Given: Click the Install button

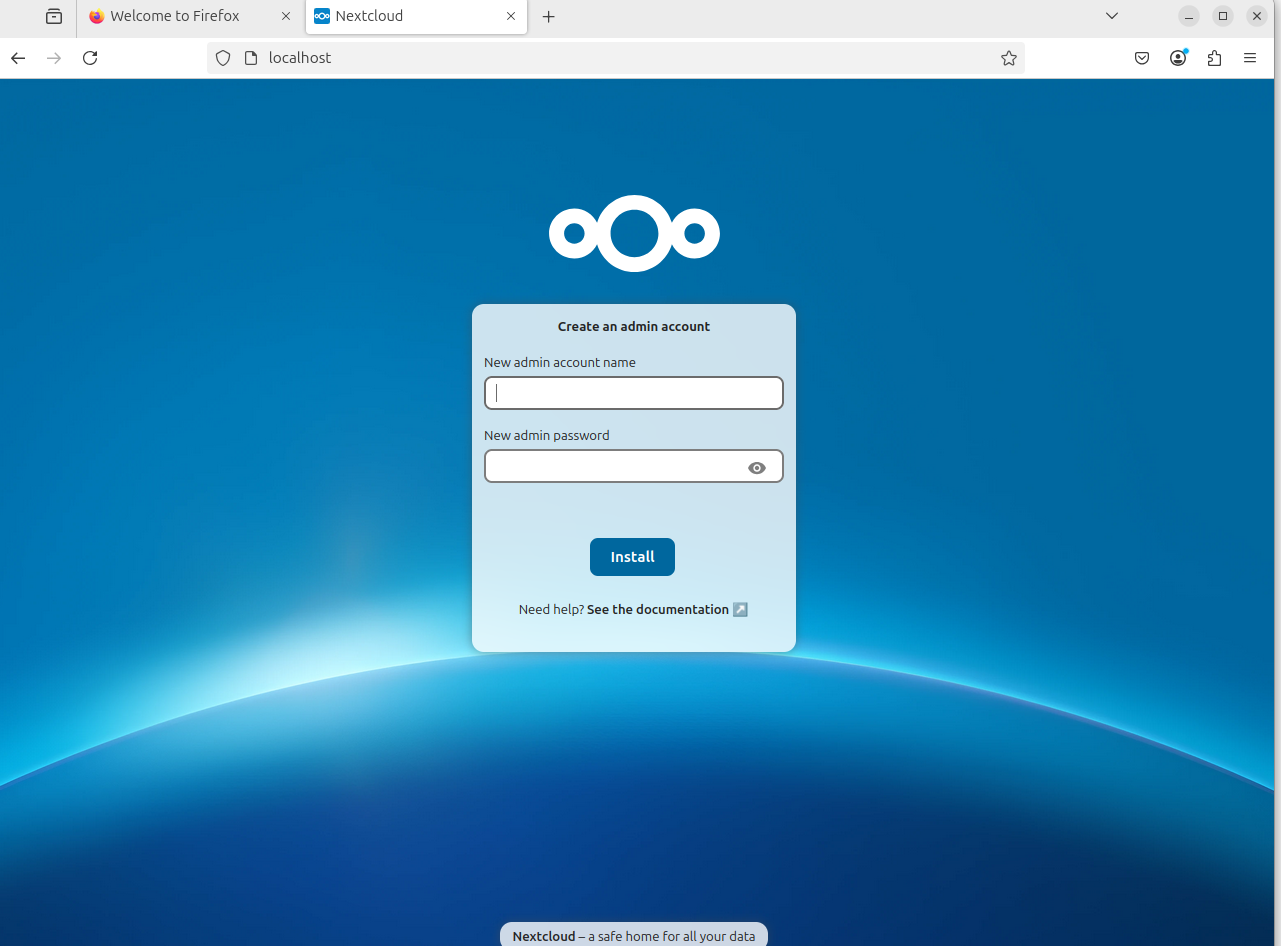Looking at the screenshot, I should pyautogui.click(x=632, y=557).
